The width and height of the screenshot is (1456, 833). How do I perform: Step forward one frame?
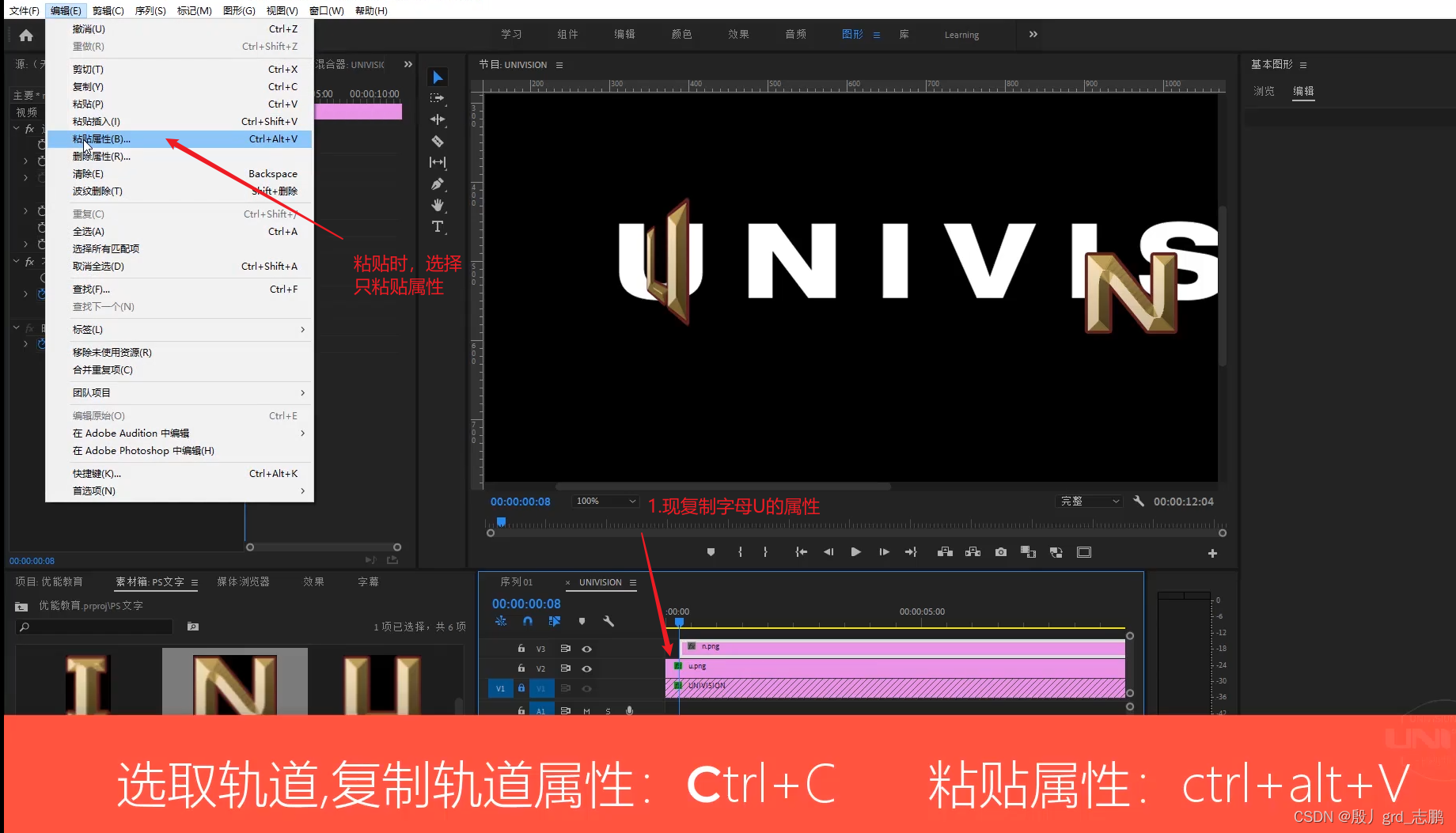coord(884,552)
